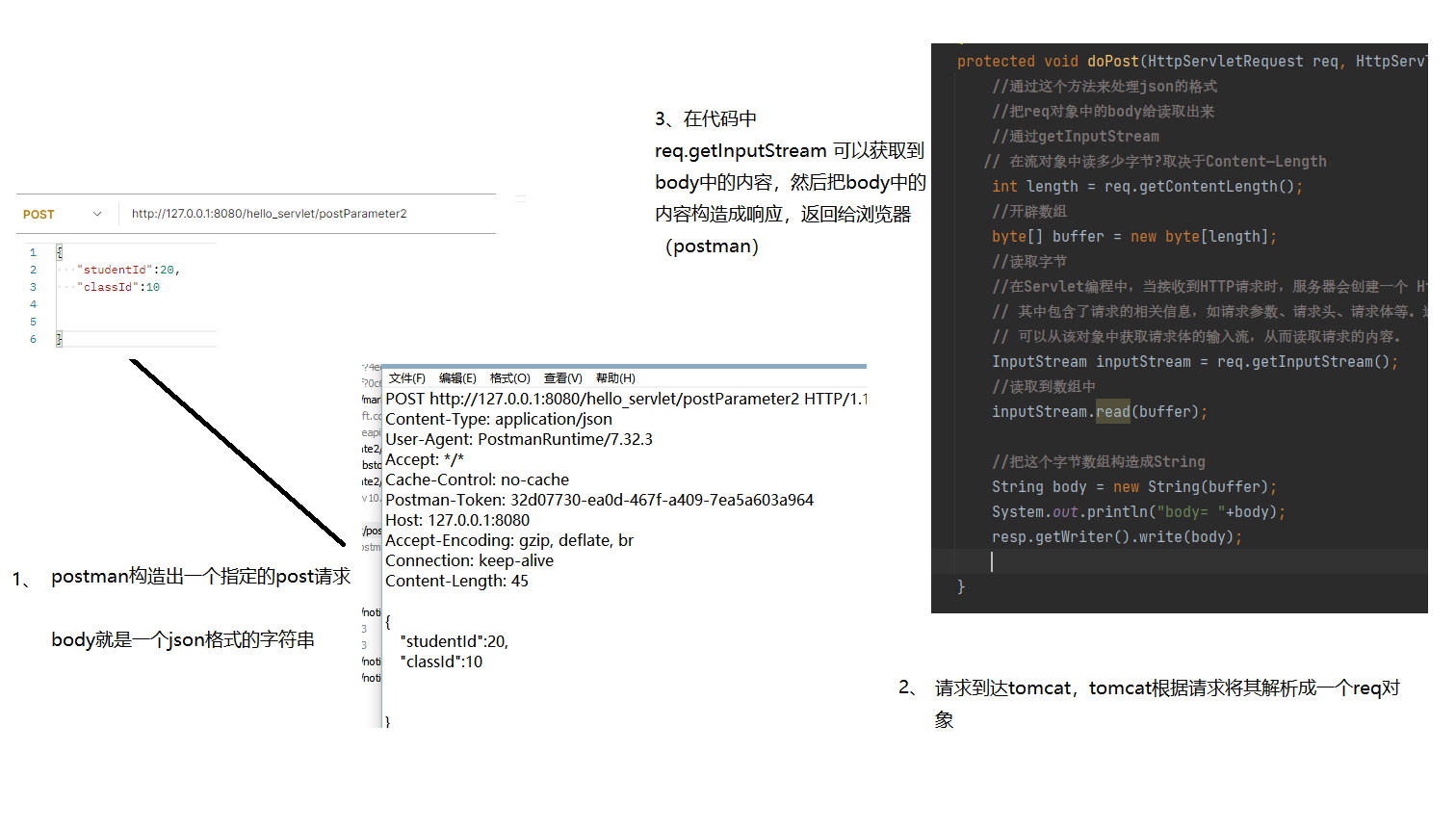Image resolution: width=1456 pixels, height=830 pixels.
Task: Click the highlighted read in inputStream.read(buffer)
Action: [x=1112, y=411]
